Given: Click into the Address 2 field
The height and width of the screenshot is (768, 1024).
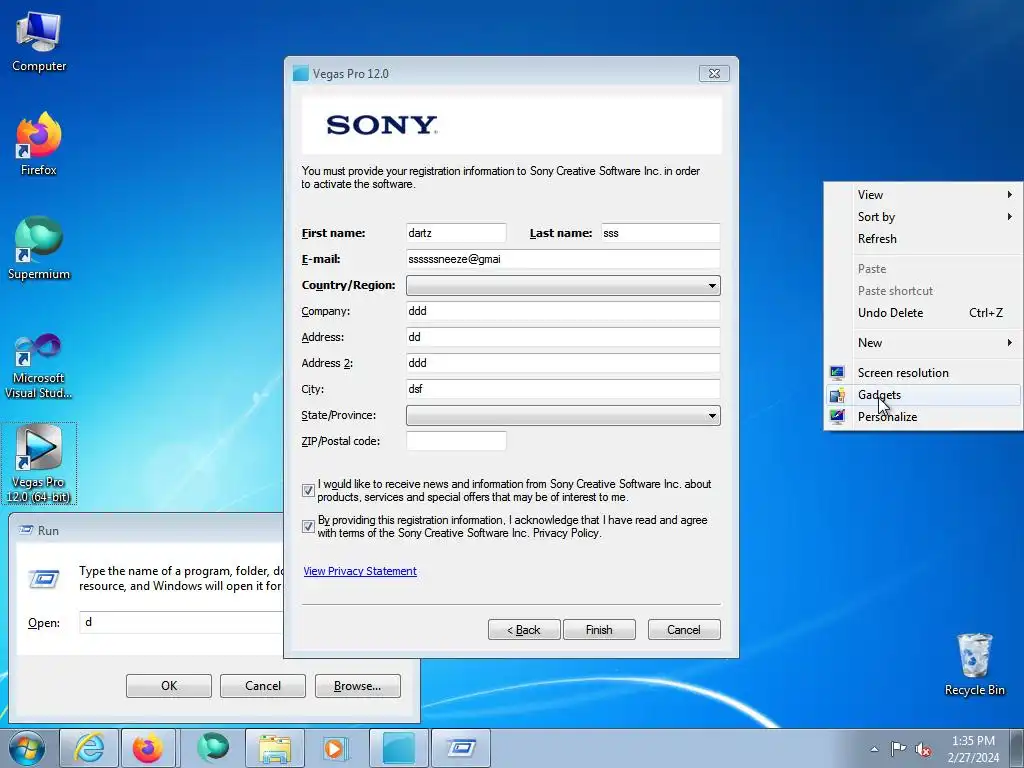Looking at the screenshot, I should [x=563, y=363].
